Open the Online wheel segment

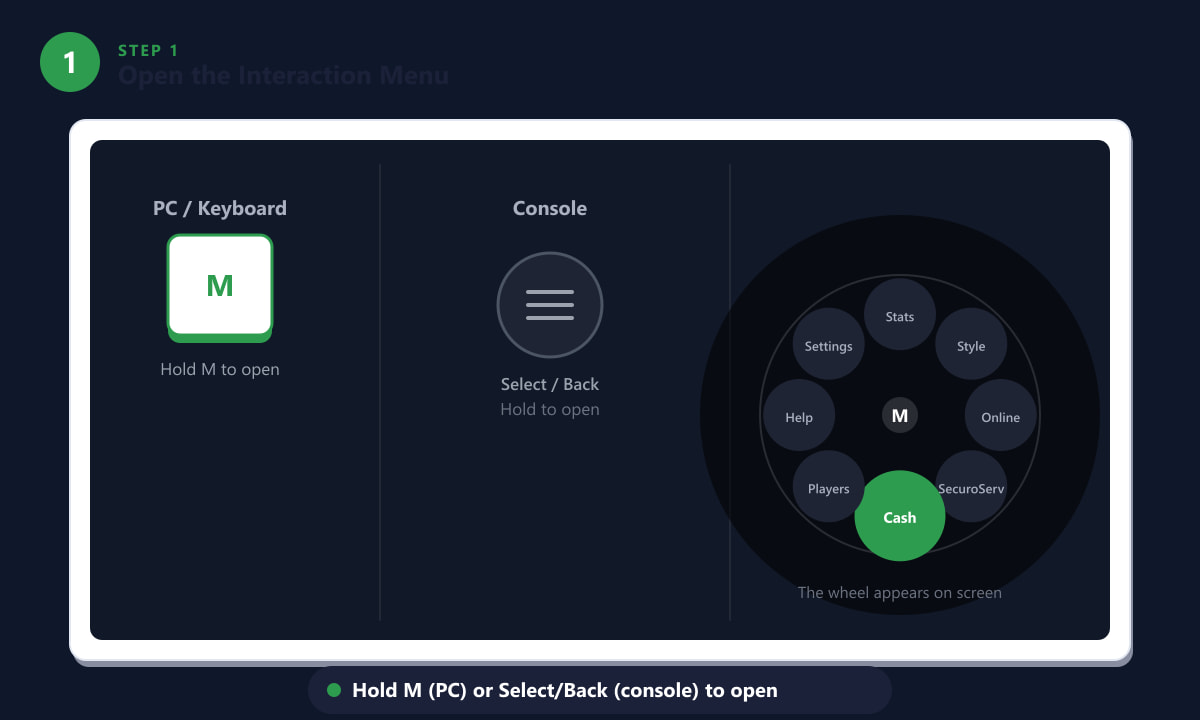coord(1001,416)
